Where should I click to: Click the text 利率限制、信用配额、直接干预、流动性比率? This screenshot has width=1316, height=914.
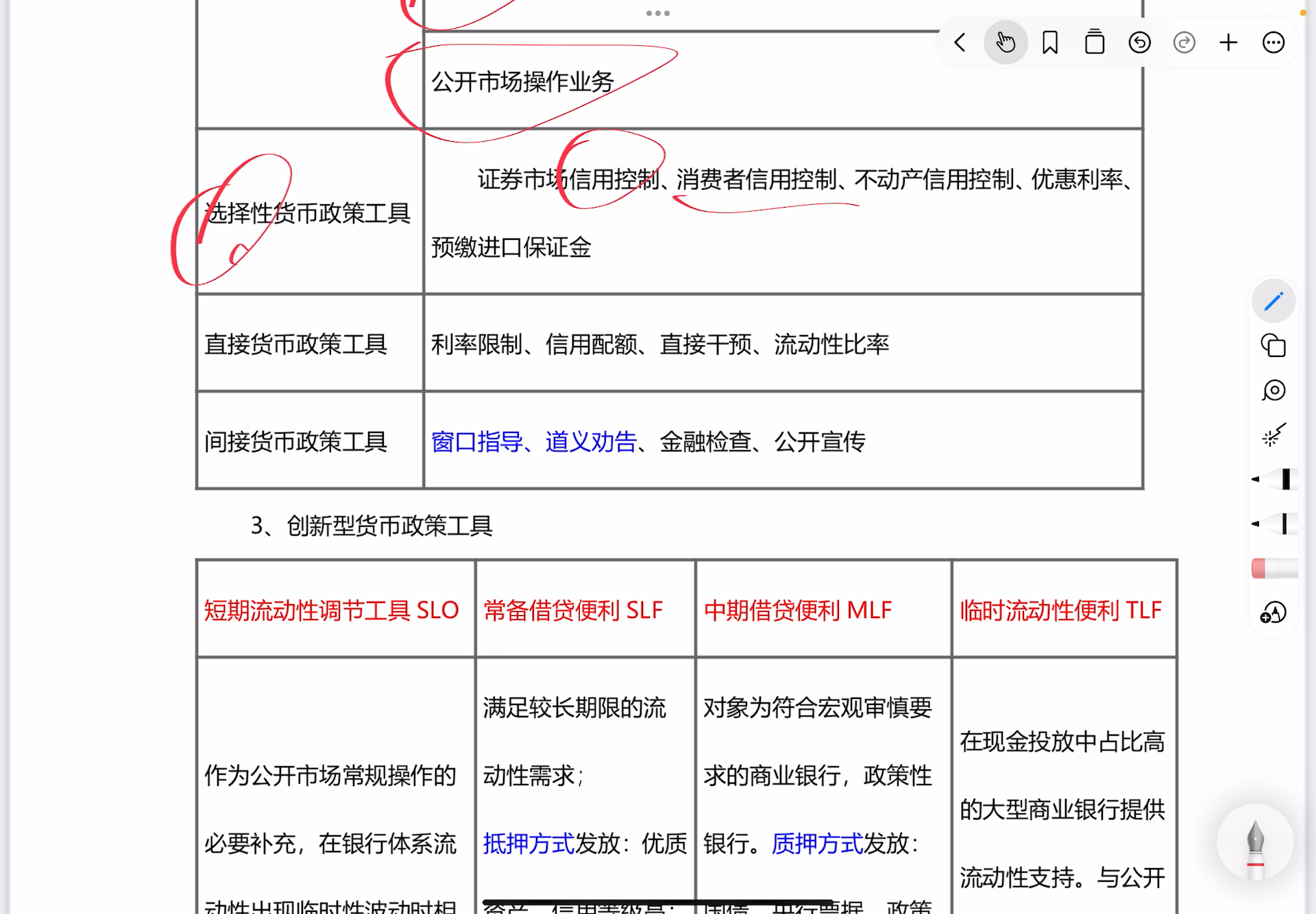(x=660, y=344)
